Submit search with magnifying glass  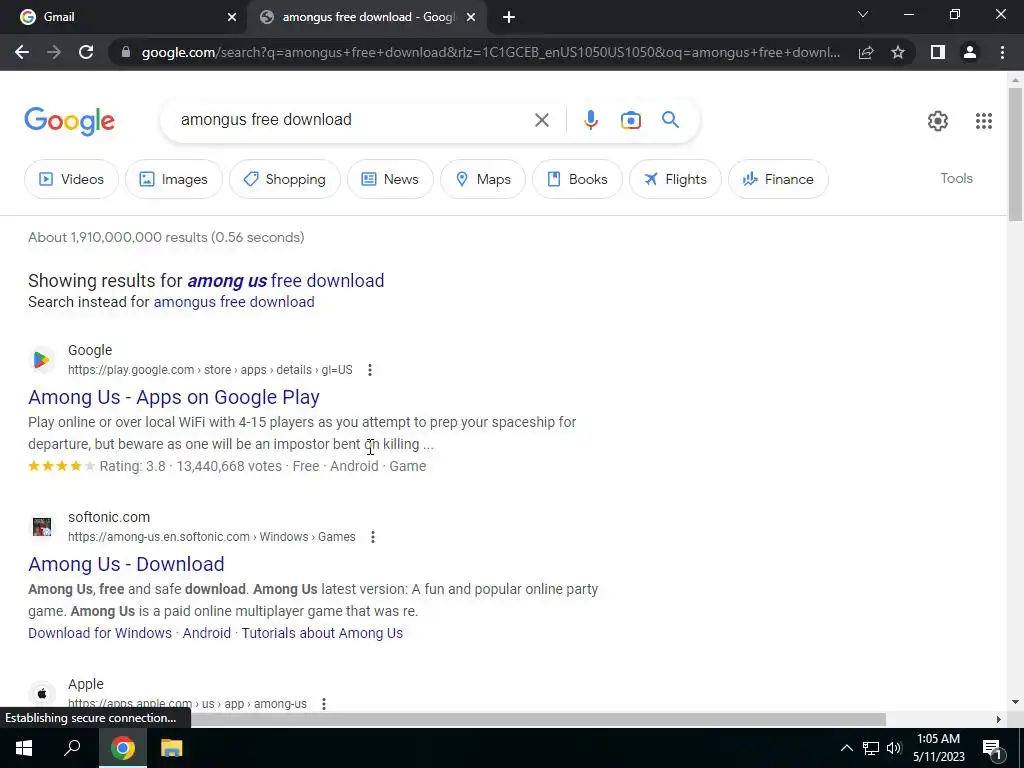coord(670,120)
